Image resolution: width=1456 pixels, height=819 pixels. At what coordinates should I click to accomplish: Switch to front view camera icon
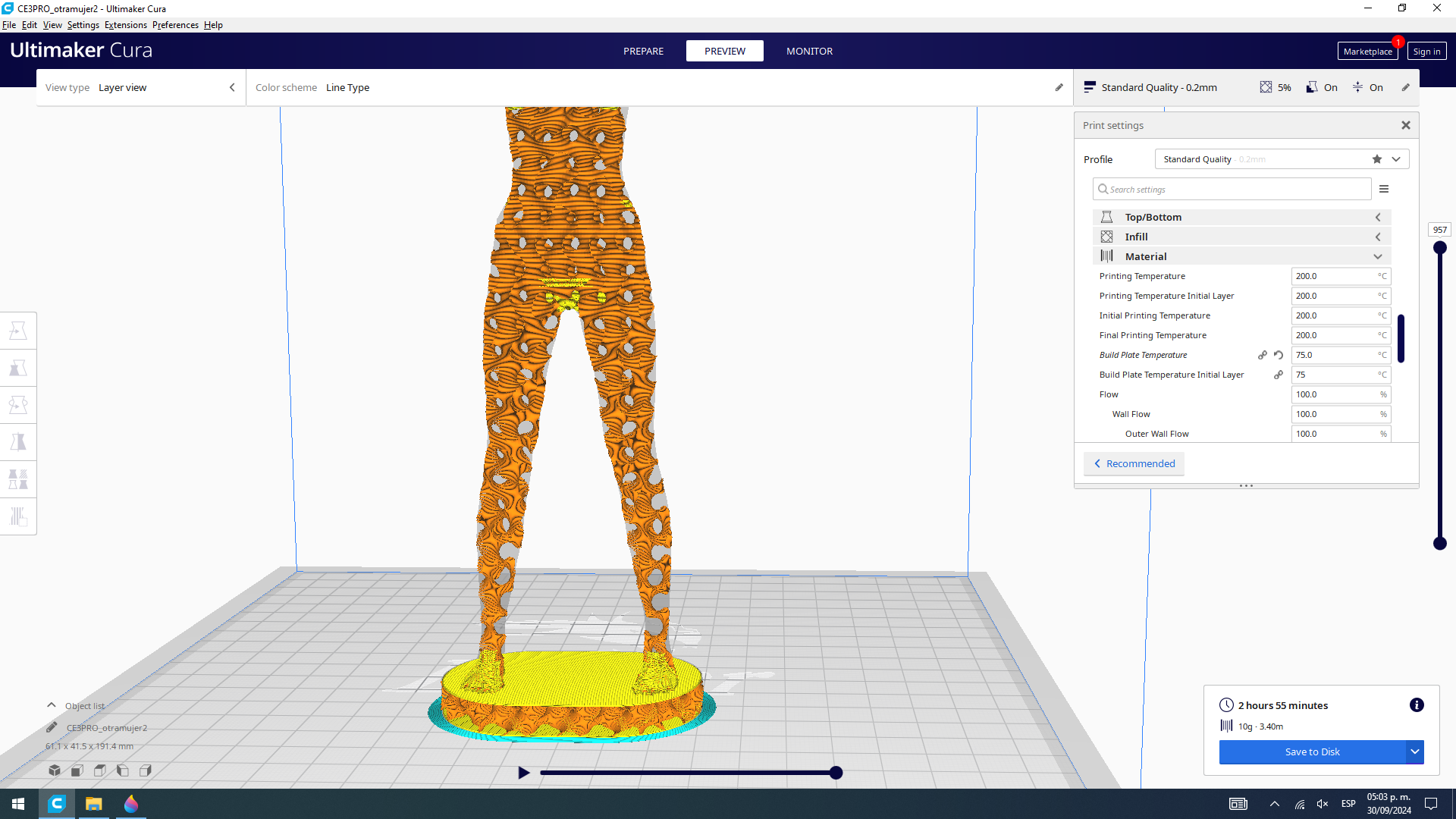click(x=77, y=770)
